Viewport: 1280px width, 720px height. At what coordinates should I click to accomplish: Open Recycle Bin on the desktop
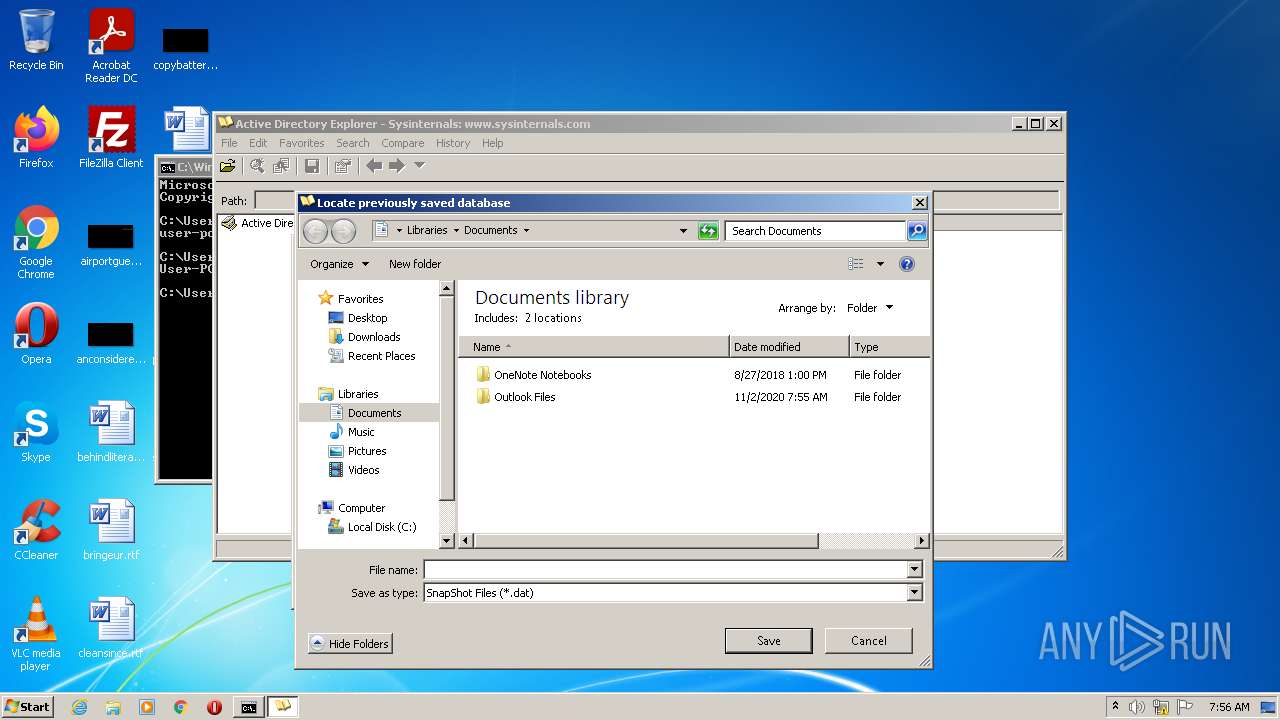tap(36, 40)
